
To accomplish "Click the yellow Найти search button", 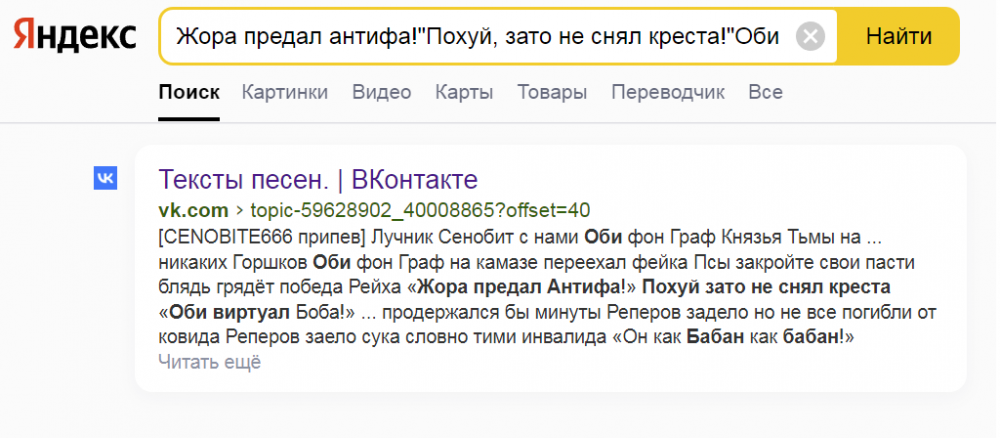I will click(x=899, y=36).
